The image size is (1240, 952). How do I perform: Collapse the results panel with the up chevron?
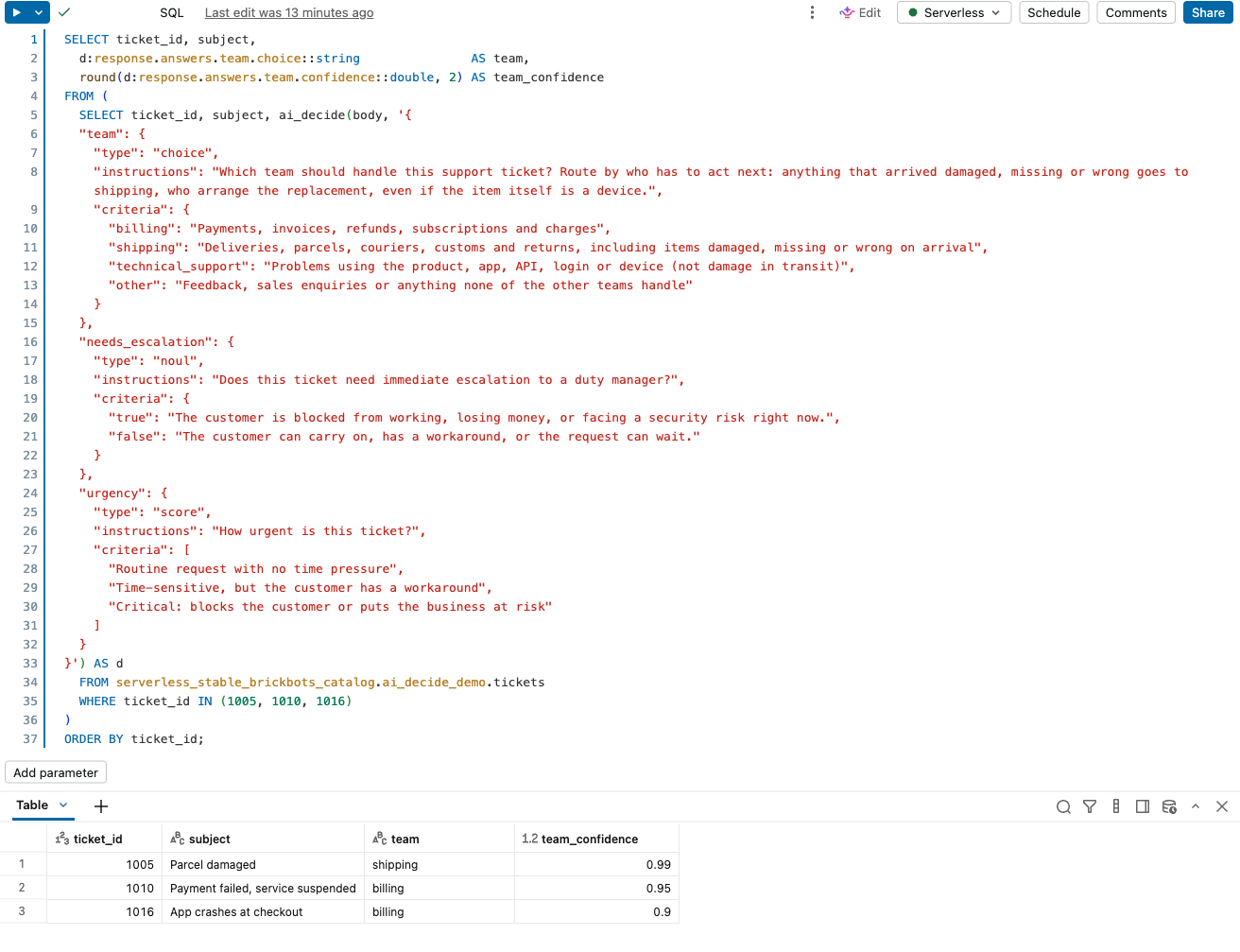click(x=1196, y=806)
